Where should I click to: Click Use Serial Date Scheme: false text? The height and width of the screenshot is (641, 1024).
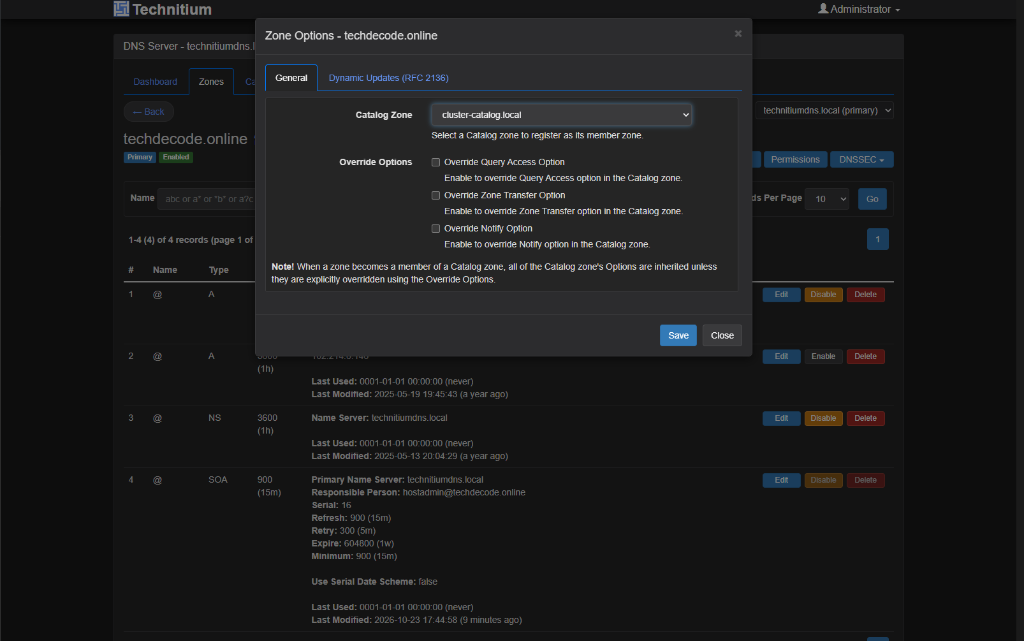pyautogui.click(x=374, y=582)
